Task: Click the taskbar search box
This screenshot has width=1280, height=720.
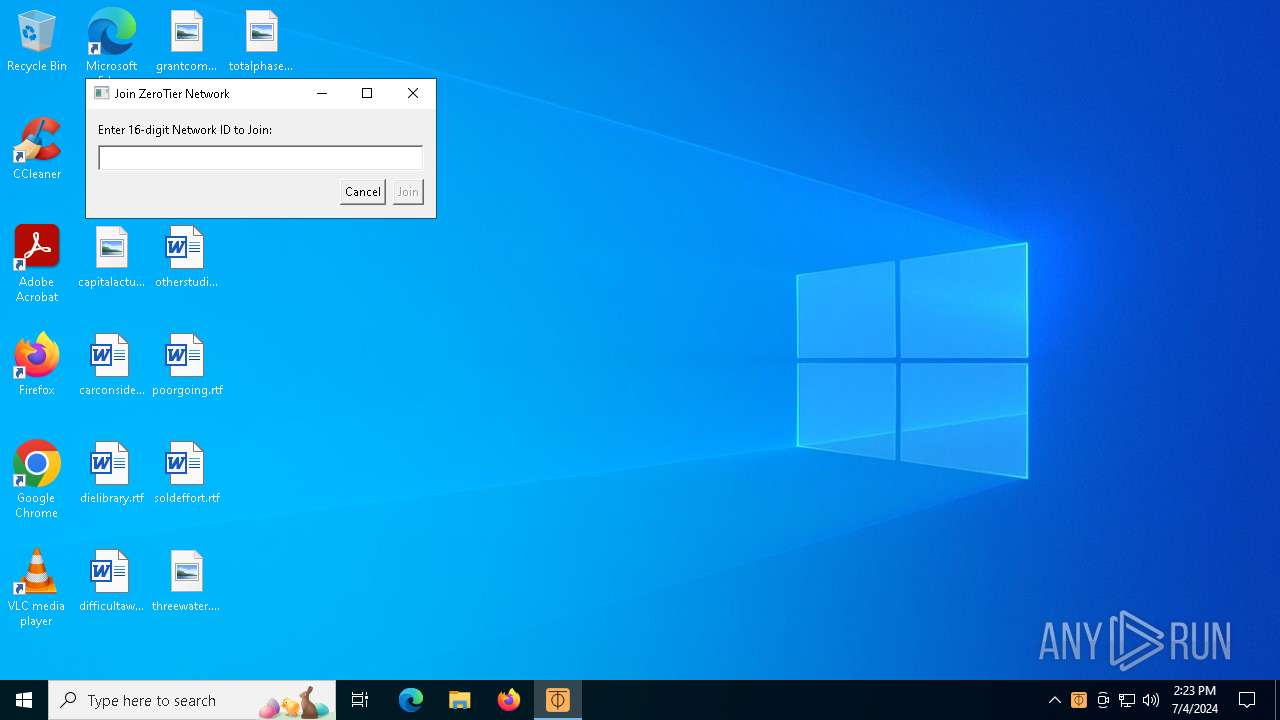Action: [x=192, y=700]
